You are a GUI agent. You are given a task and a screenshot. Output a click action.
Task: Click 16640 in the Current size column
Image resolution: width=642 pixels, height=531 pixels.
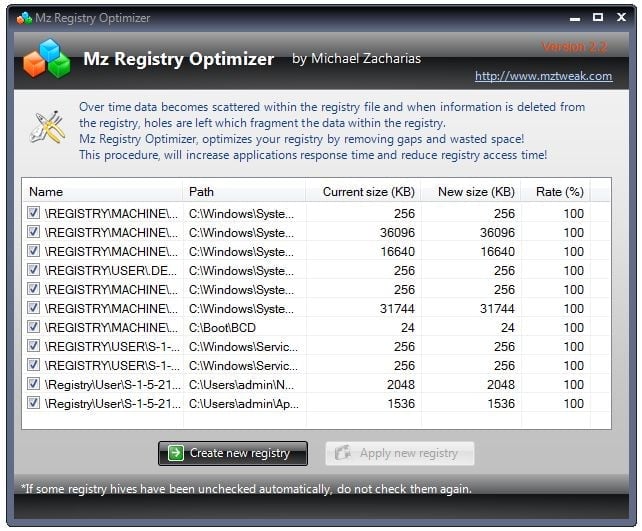pos(398,251)
